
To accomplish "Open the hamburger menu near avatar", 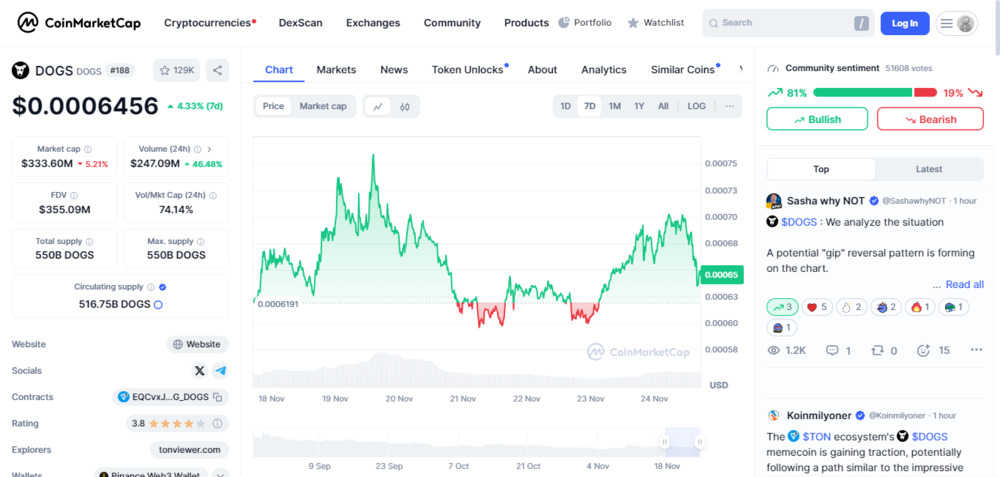I will click(946, 24).
